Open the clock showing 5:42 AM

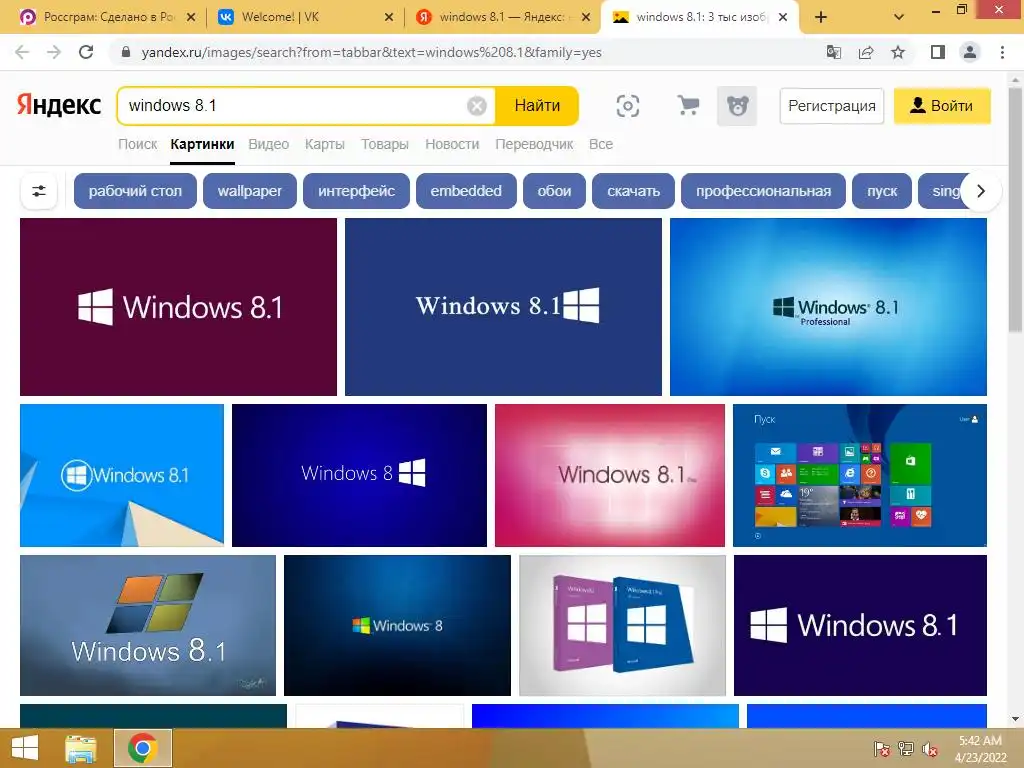point(980,749)
